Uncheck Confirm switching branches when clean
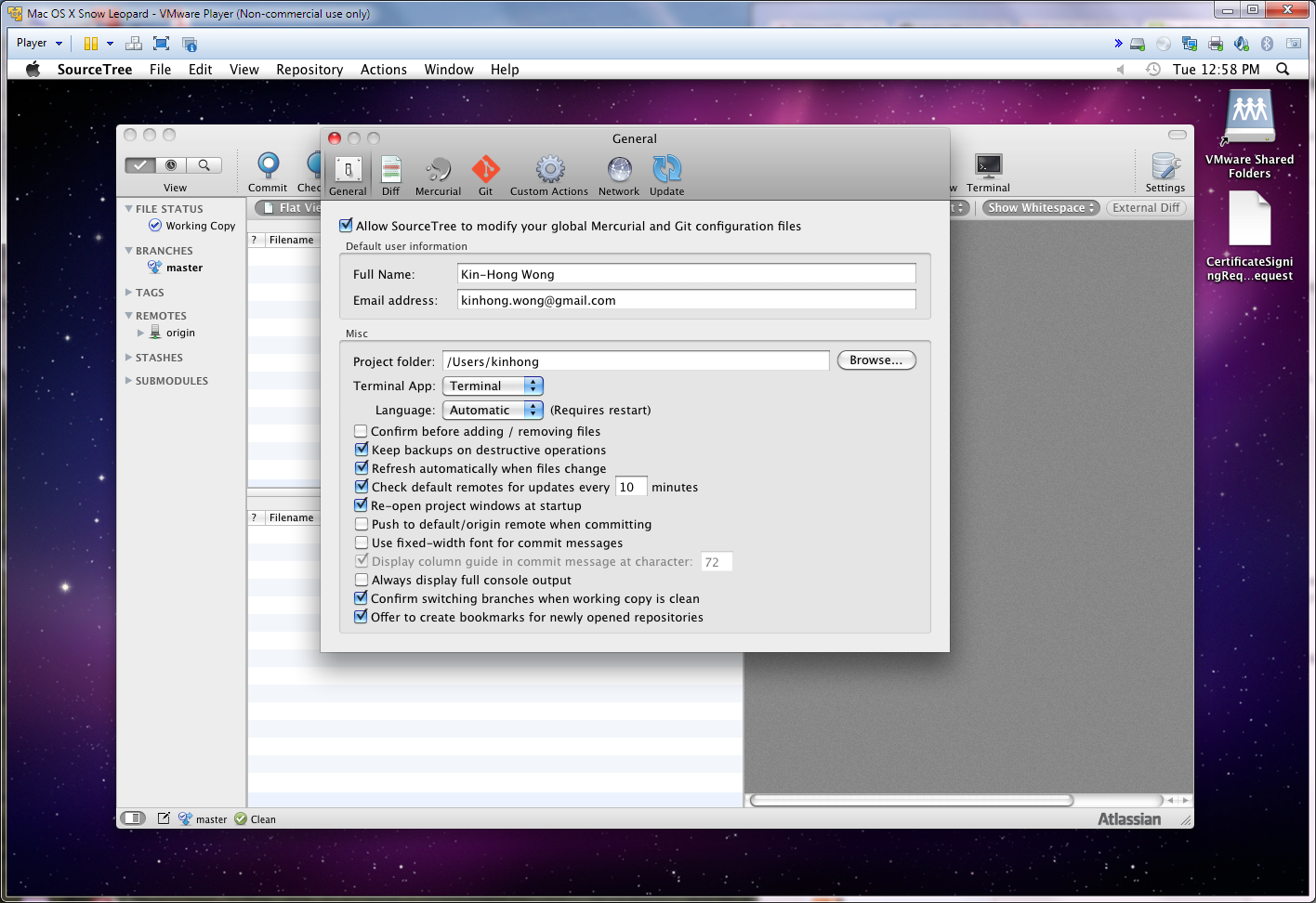 361,598
